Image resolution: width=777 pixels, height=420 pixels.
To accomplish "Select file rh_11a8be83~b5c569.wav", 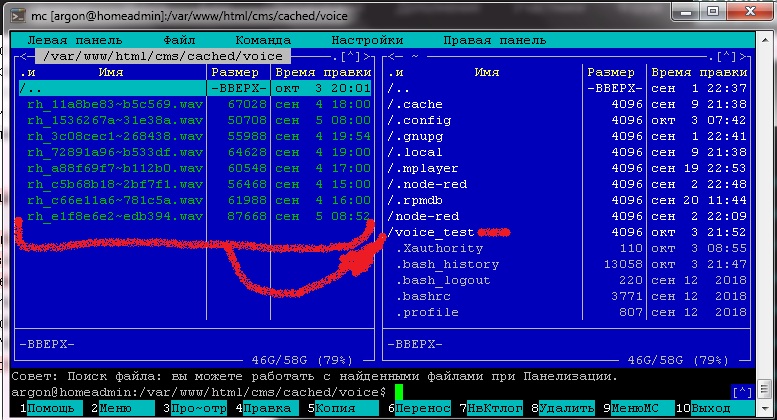I will point(115,105).
